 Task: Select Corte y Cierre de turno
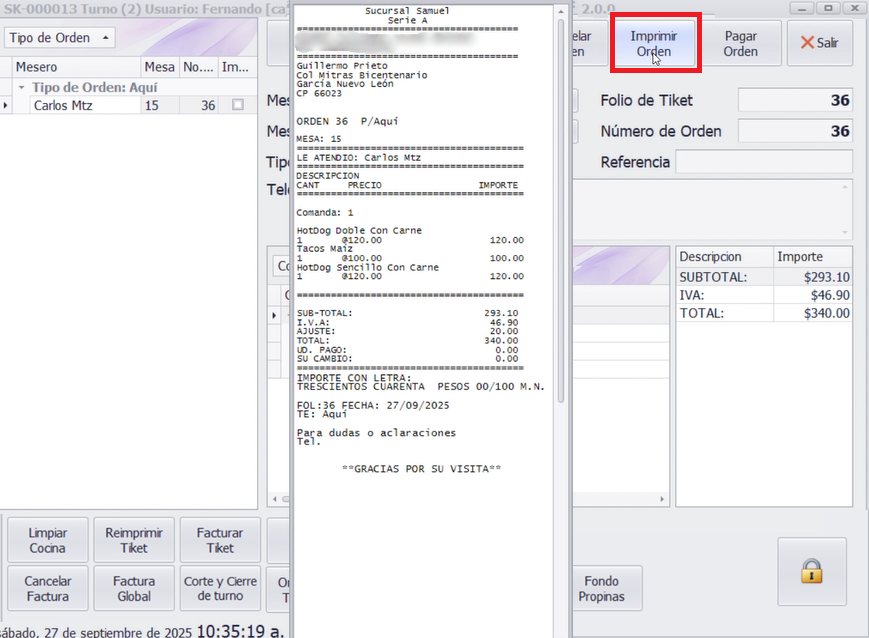[220, 588]
